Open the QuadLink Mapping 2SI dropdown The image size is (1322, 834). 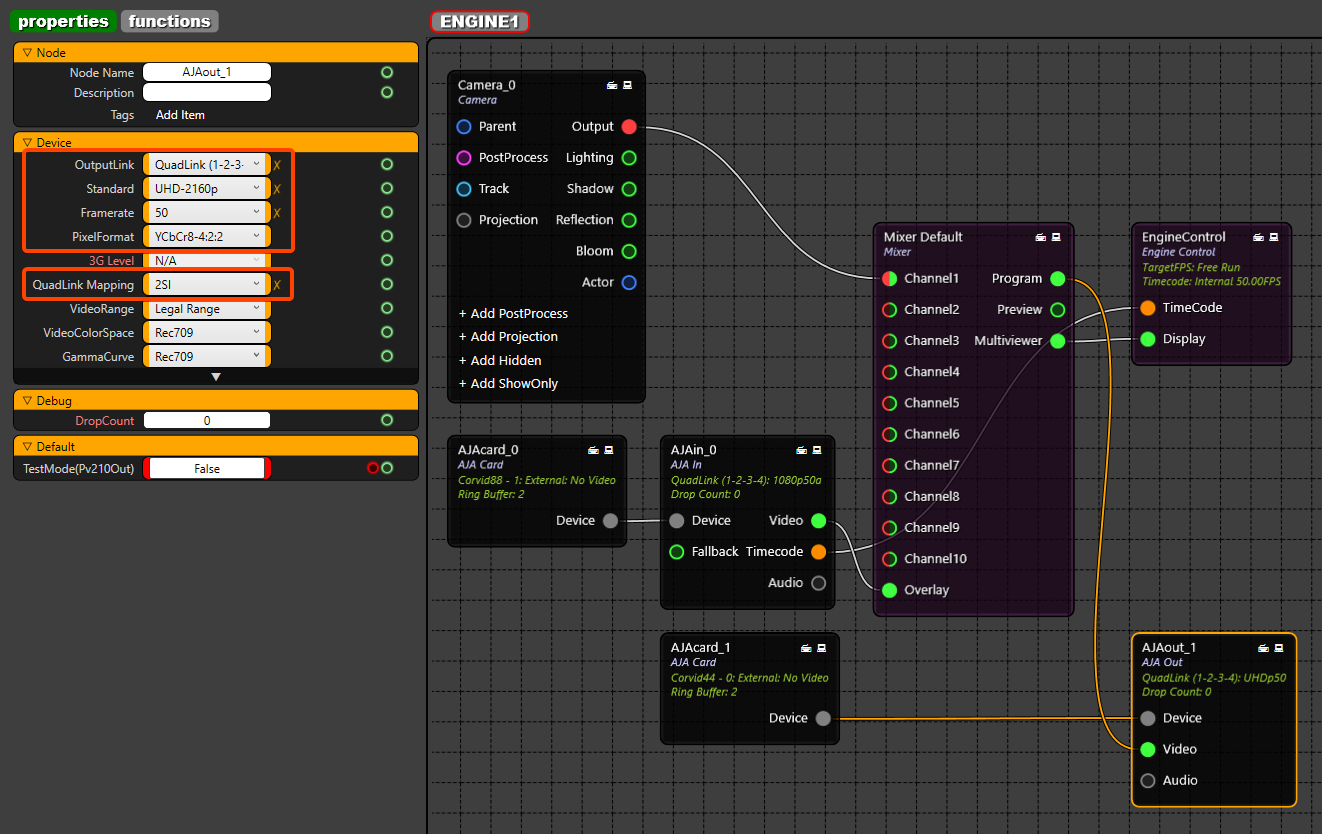point(207,285)
